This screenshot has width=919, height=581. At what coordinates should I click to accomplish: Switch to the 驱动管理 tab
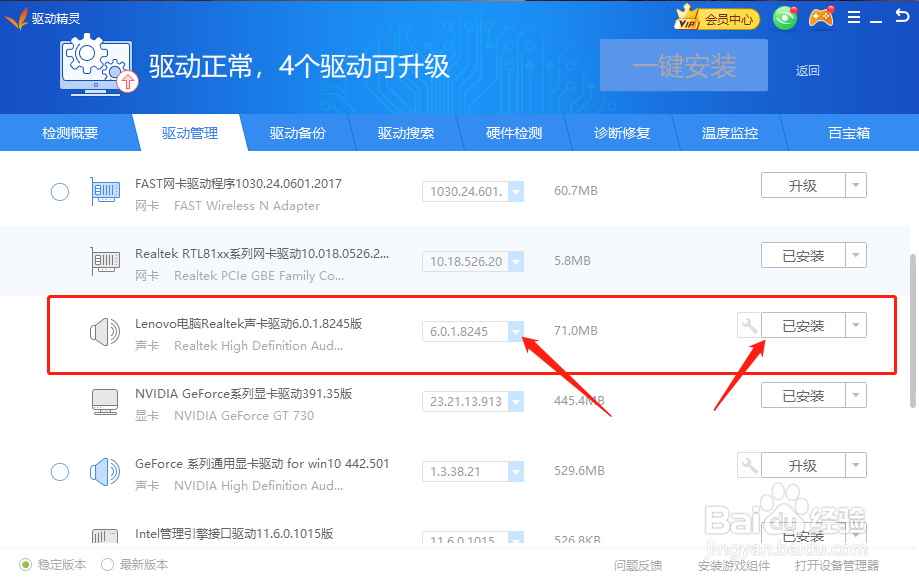[x=190, y=133]
